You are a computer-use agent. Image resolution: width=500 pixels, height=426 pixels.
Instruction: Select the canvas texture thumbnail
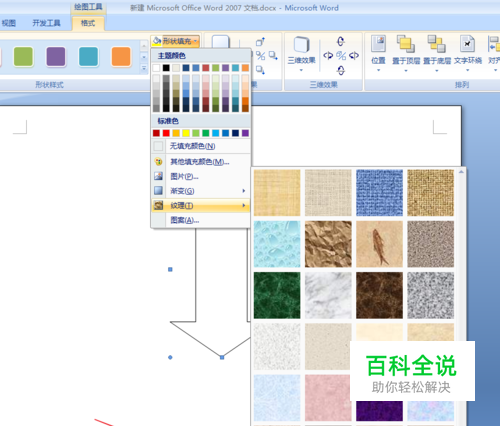pos(328,193)
